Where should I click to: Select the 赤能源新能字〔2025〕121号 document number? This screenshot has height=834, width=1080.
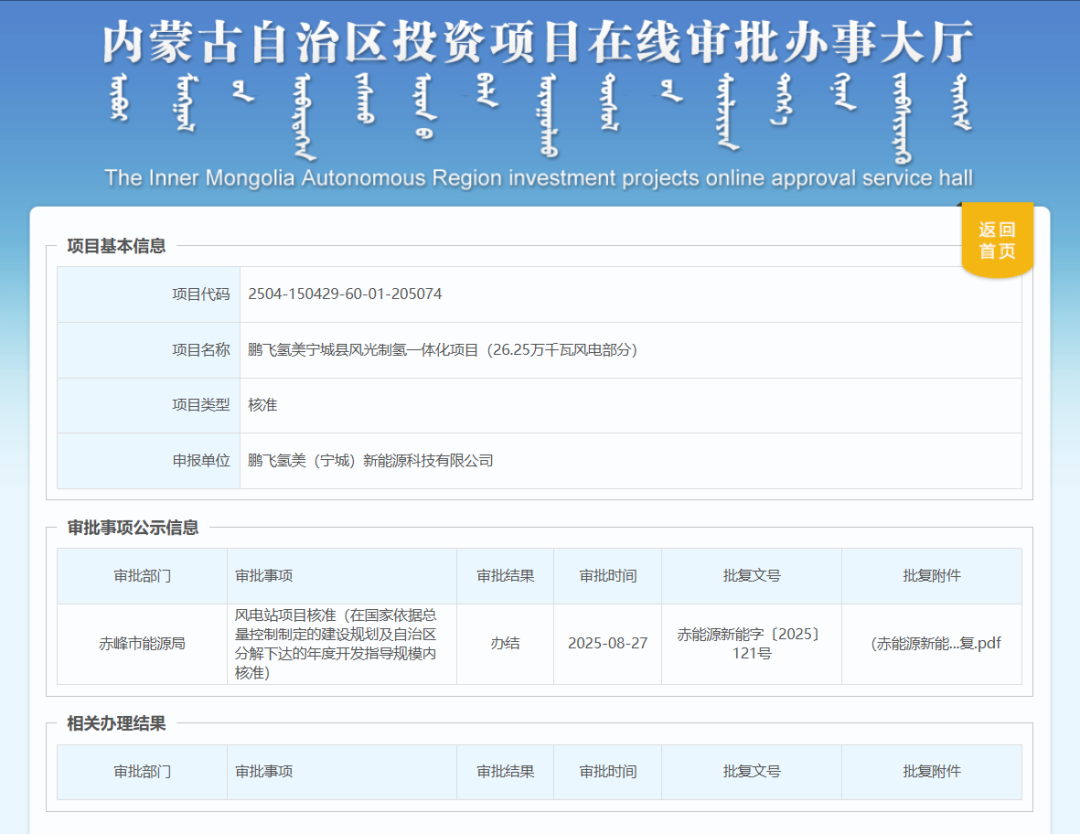click(x=751, y=644)
